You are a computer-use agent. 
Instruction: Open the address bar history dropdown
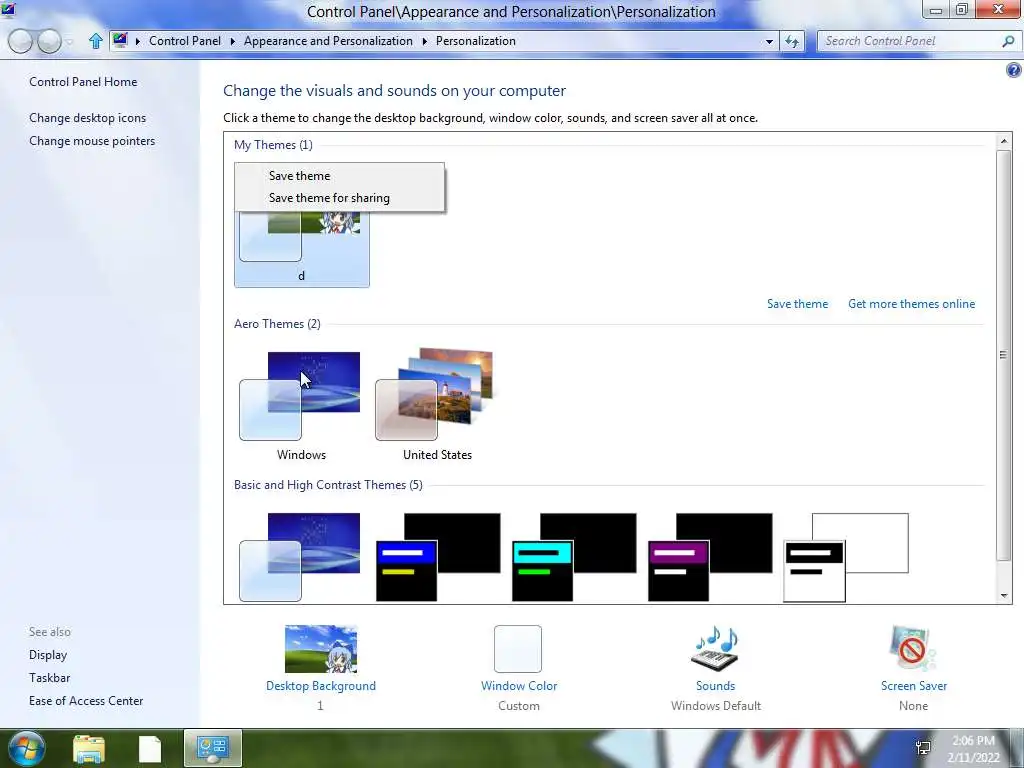(x=769, y=42)
